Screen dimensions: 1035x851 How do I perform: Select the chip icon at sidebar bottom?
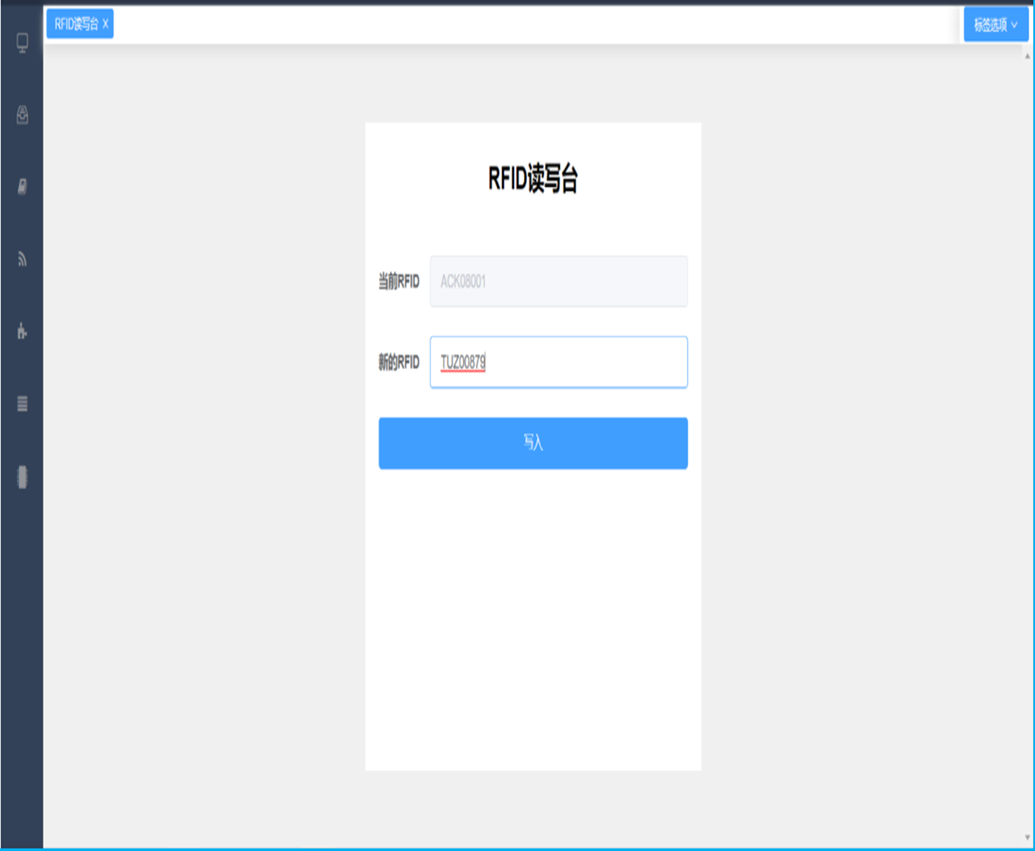coord(22,477)
